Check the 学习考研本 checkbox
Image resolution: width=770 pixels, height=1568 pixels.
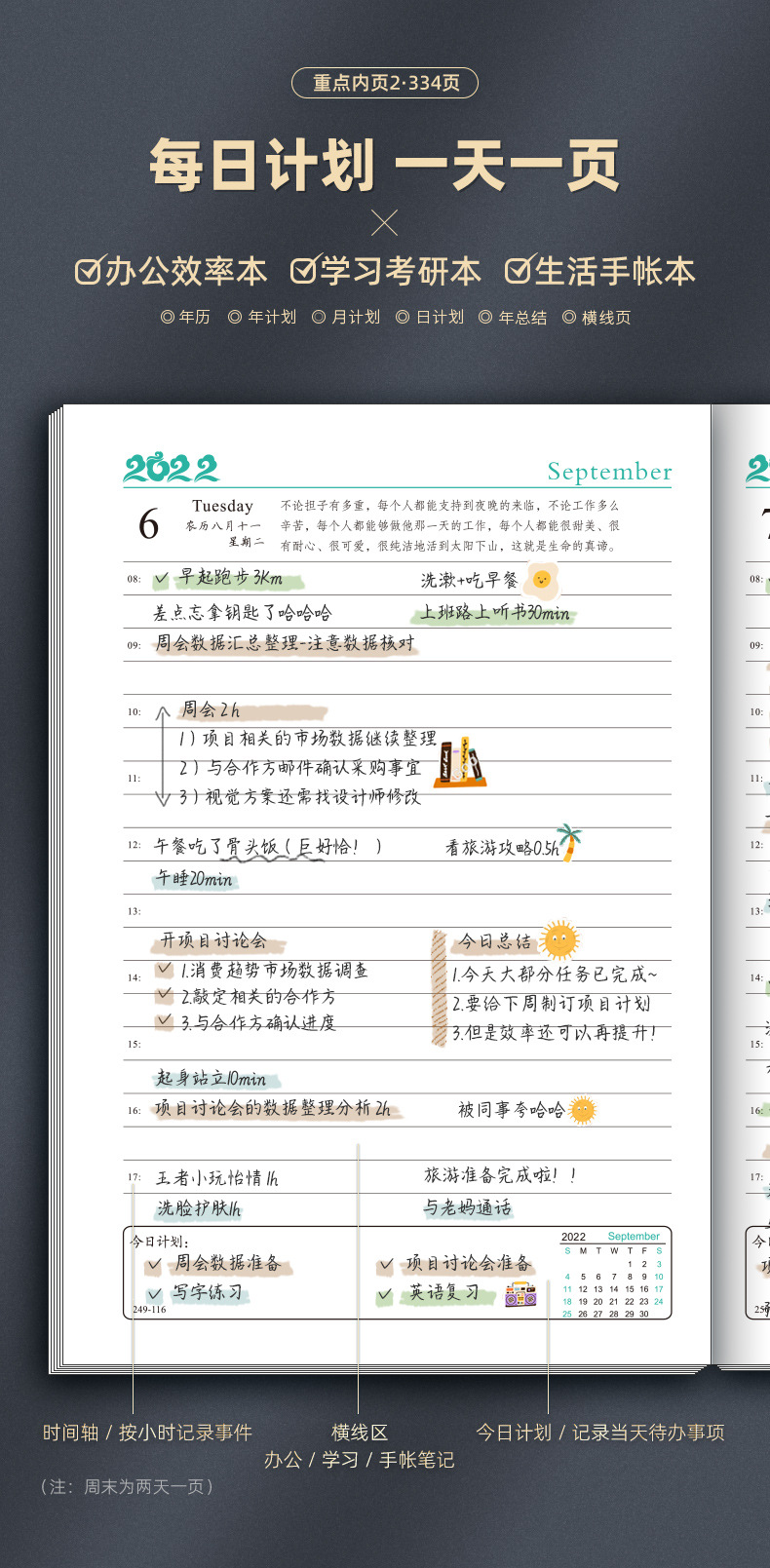click(x=304, y=271)
